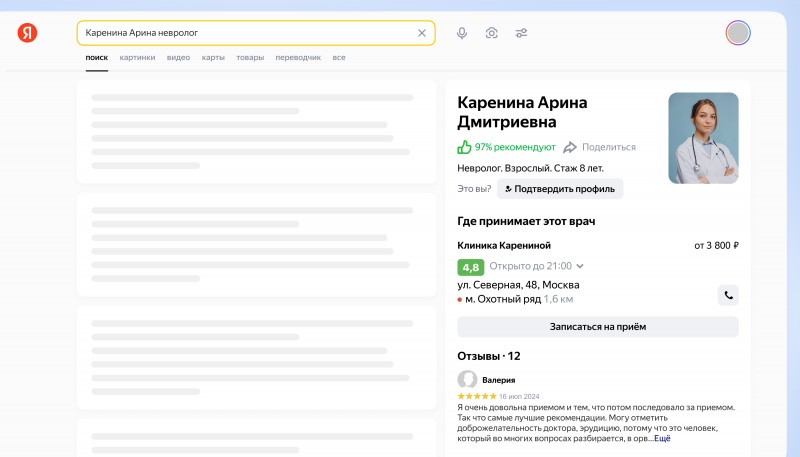Open the Клиника Карениной link
Image resolution: width=800 pixels, height=457 pixels.
click(504, 245)
